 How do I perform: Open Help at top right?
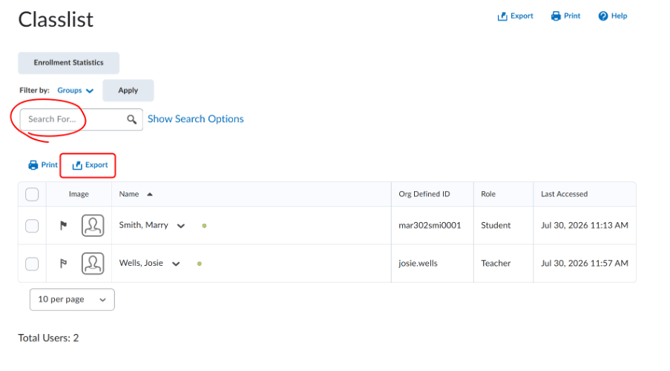[612, 16]
